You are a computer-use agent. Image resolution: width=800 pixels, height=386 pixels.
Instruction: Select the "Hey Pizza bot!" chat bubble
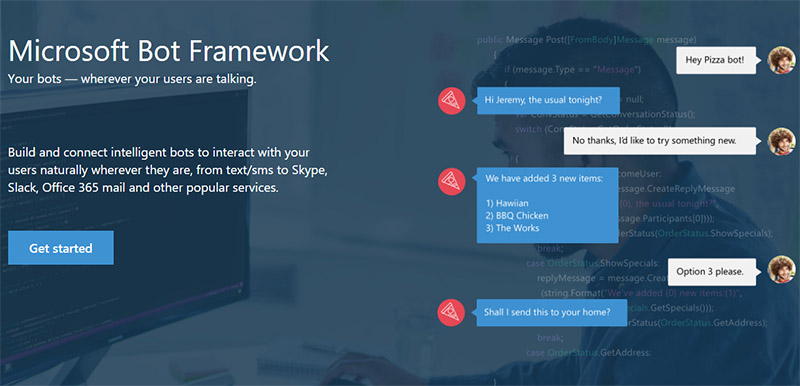pos(716,60)
